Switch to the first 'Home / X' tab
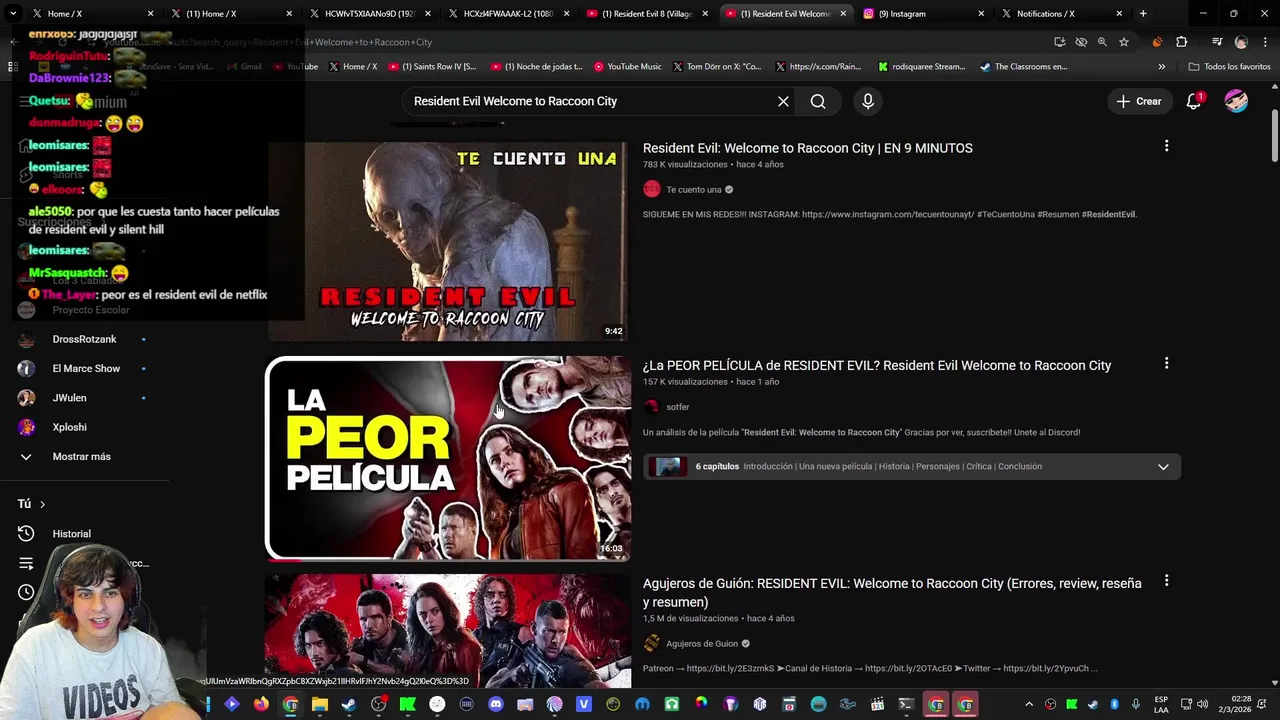 tap(92, 14)
